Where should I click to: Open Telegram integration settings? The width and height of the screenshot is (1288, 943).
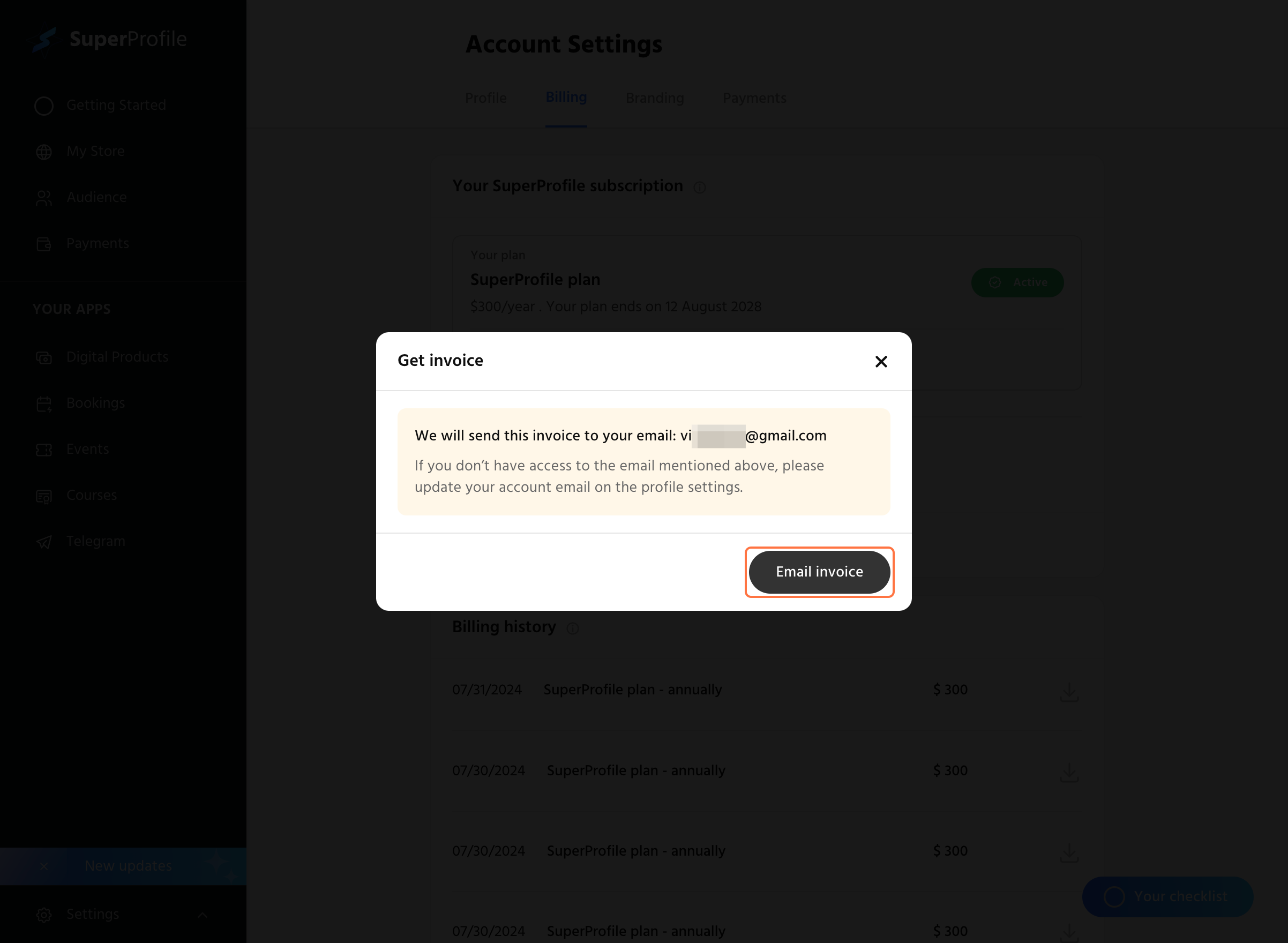click(95, 542)
